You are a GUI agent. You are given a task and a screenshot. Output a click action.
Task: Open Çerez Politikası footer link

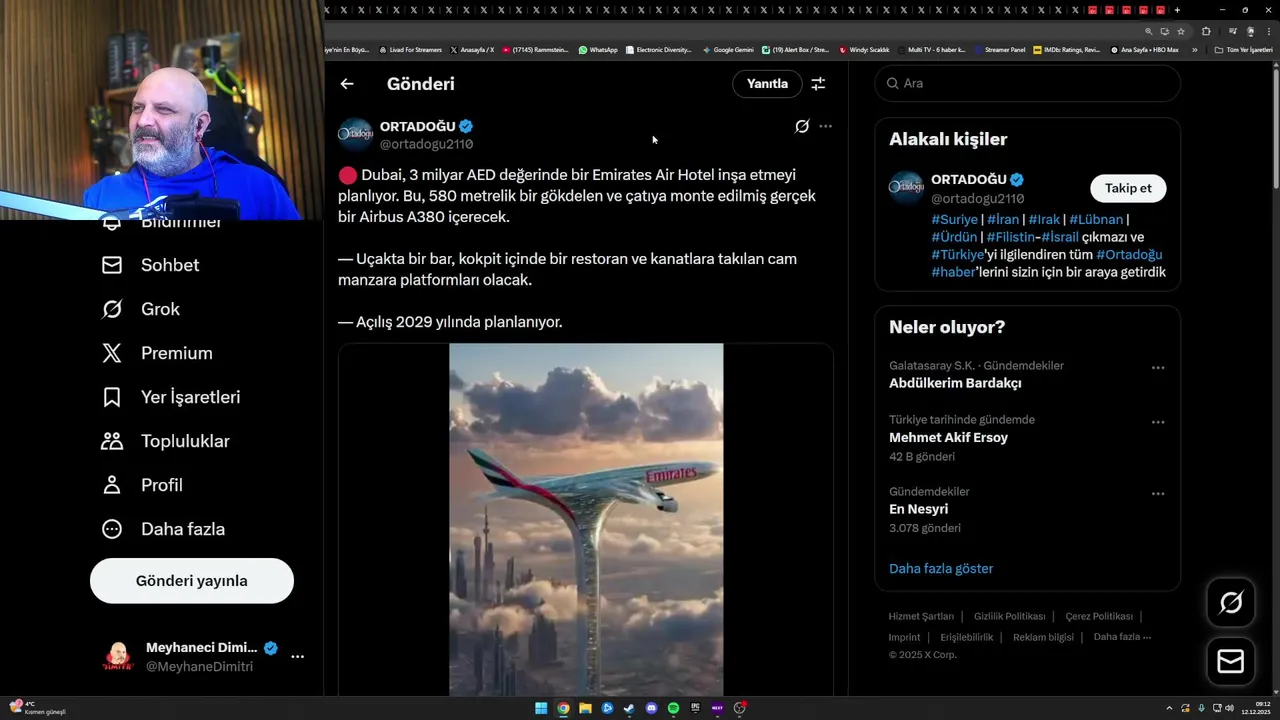coord(1099,616)
